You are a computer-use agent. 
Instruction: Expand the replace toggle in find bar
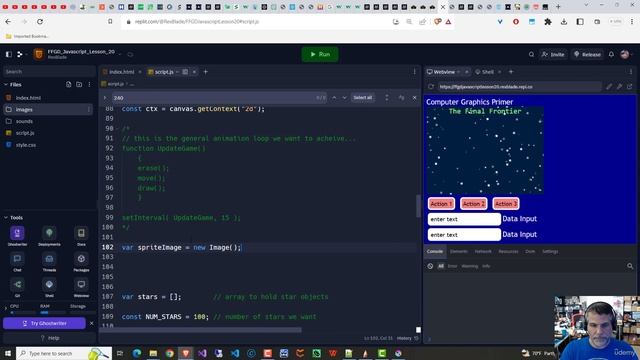tap(105, 98)
